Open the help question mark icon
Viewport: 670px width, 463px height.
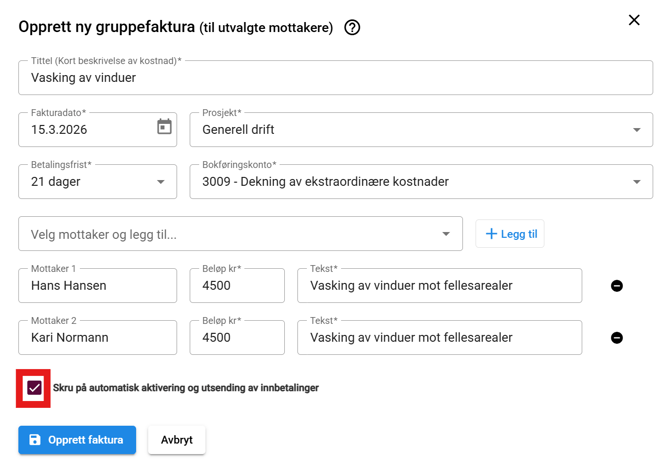coord(352,28)
